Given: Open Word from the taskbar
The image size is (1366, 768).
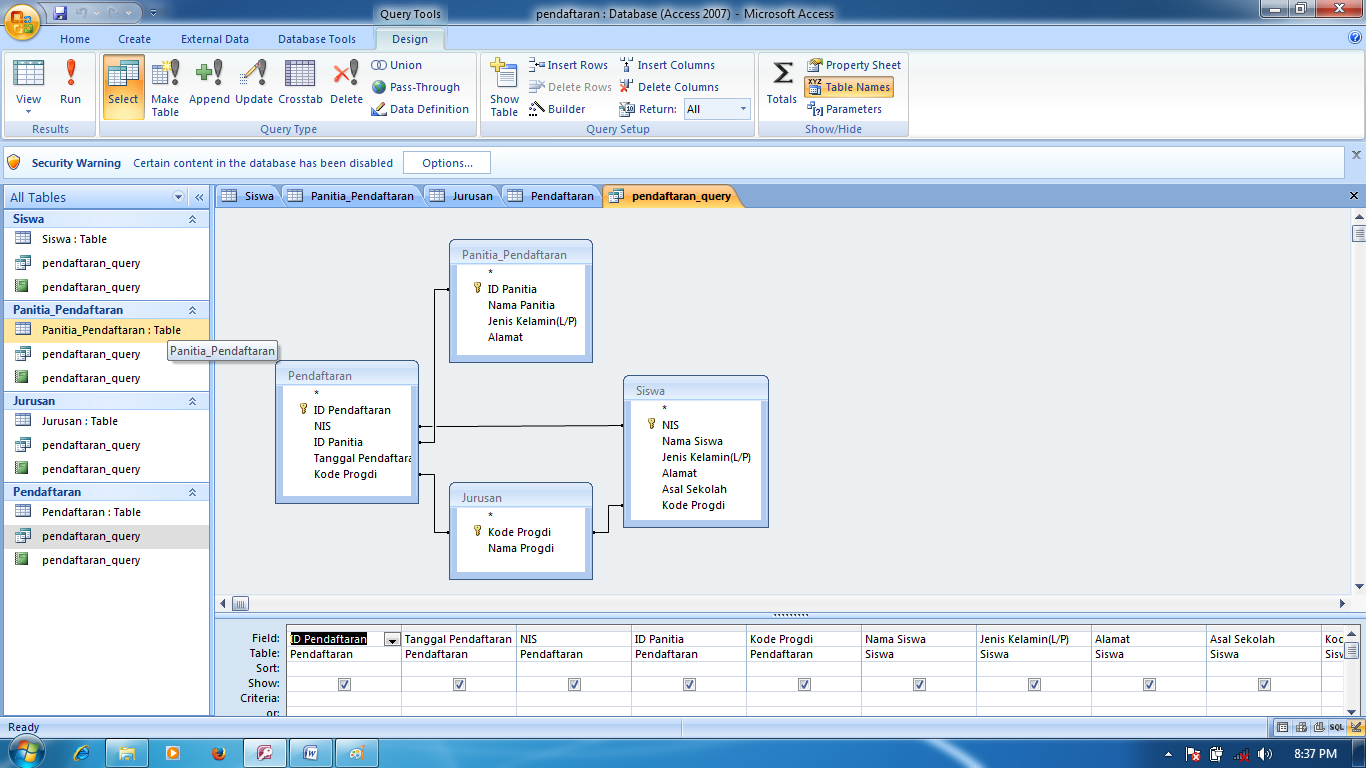Looking at the screenshot, I should coord(311,753).
